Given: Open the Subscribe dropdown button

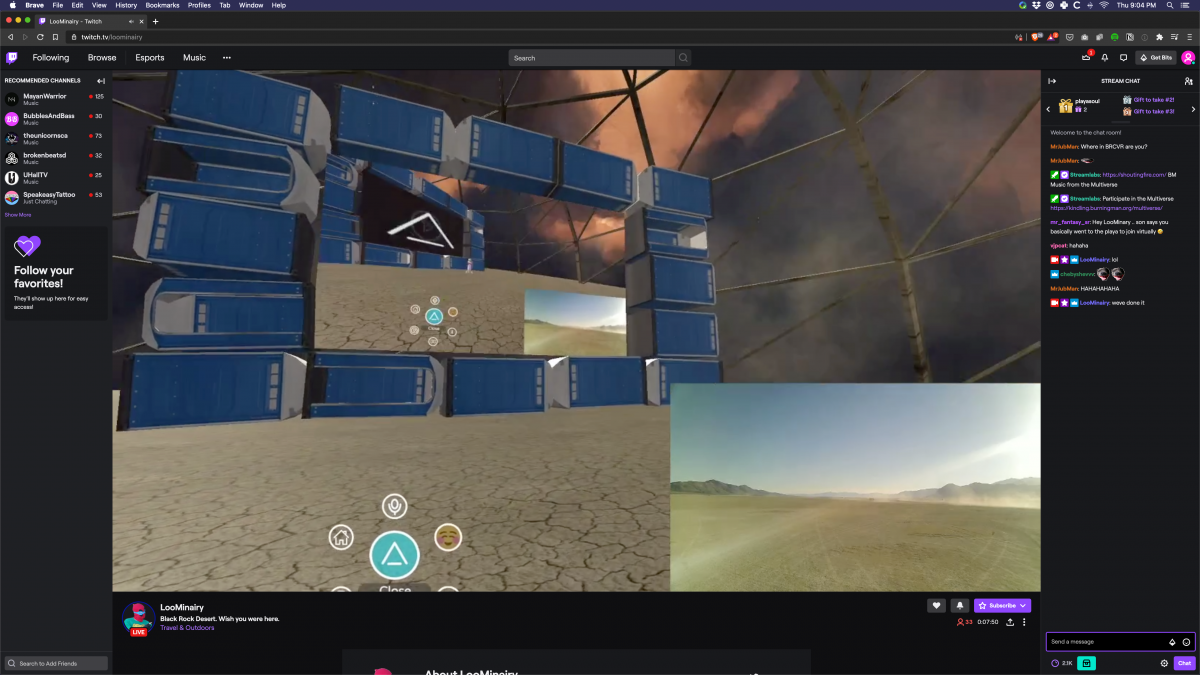Looking at the screenshot, I should pyautogui.click(x=1002, y=605).
